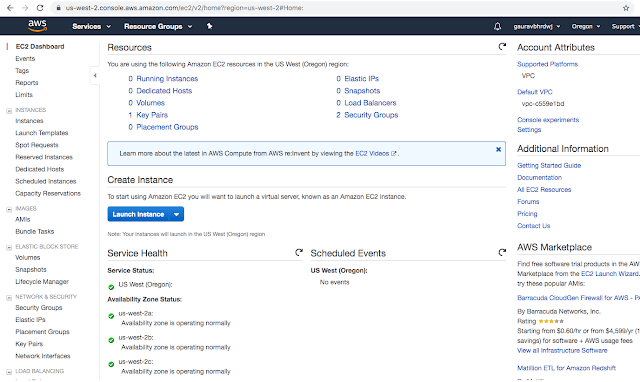This screenshot has height=382, width=640.
Task: Collapse the left navigation sidebar arrow
Action: (95, 76)
